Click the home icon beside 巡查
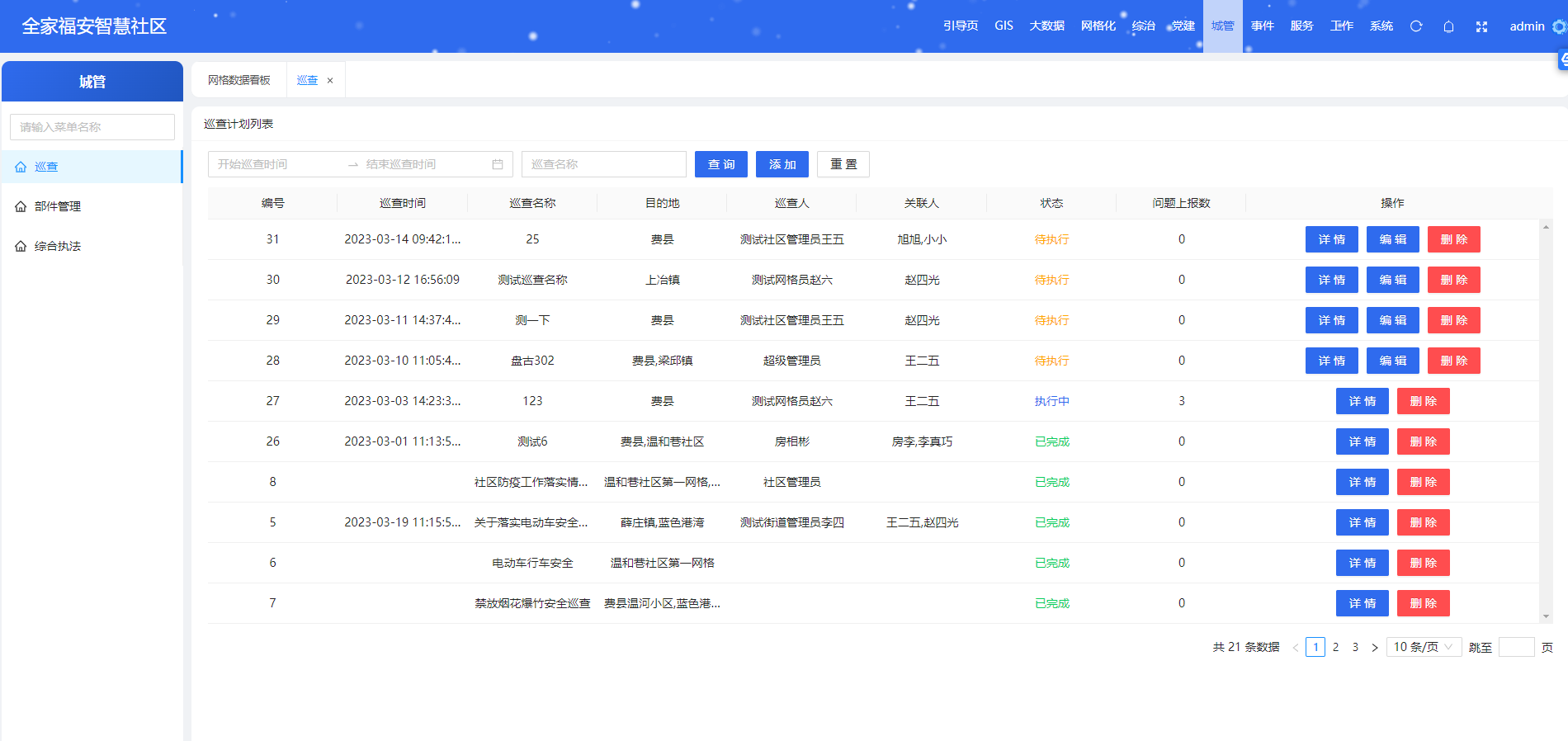The height and width of the screenshot is (741, 1568). click(21, 167)
